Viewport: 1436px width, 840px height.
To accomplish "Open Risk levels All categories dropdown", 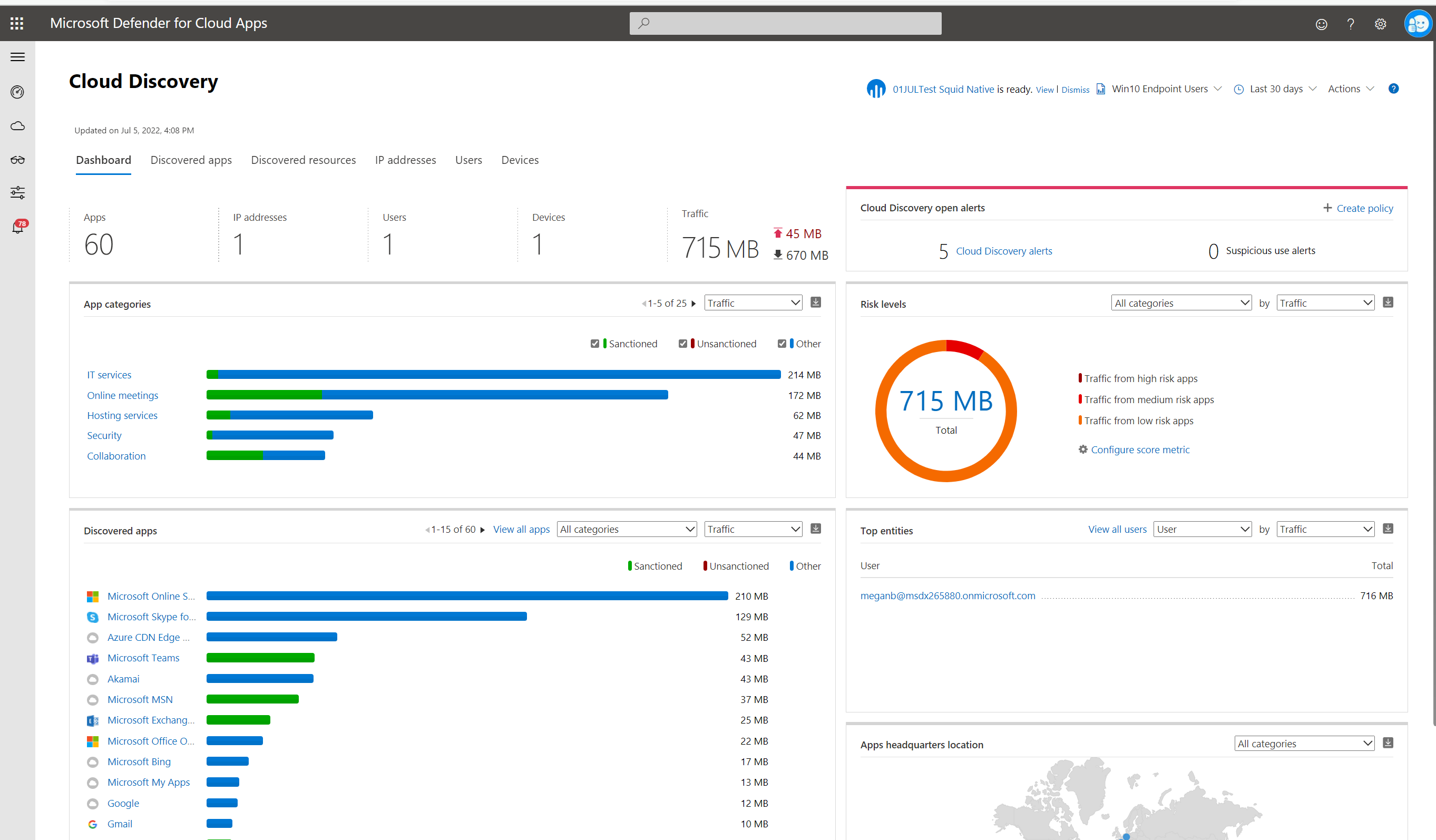I will 1181,303.
